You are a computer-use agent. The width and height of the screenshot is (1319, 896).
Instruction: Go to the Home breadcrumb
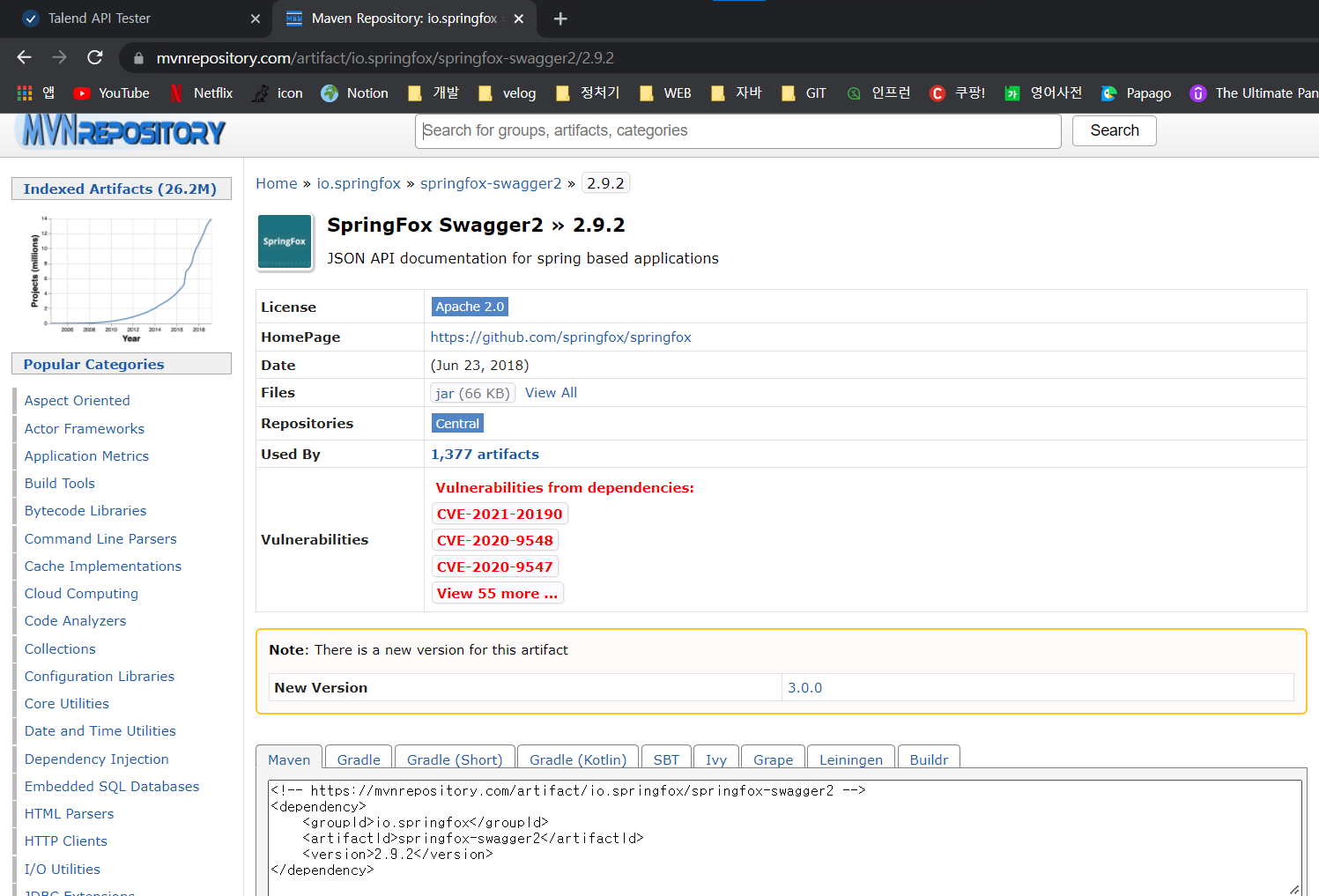277,183
